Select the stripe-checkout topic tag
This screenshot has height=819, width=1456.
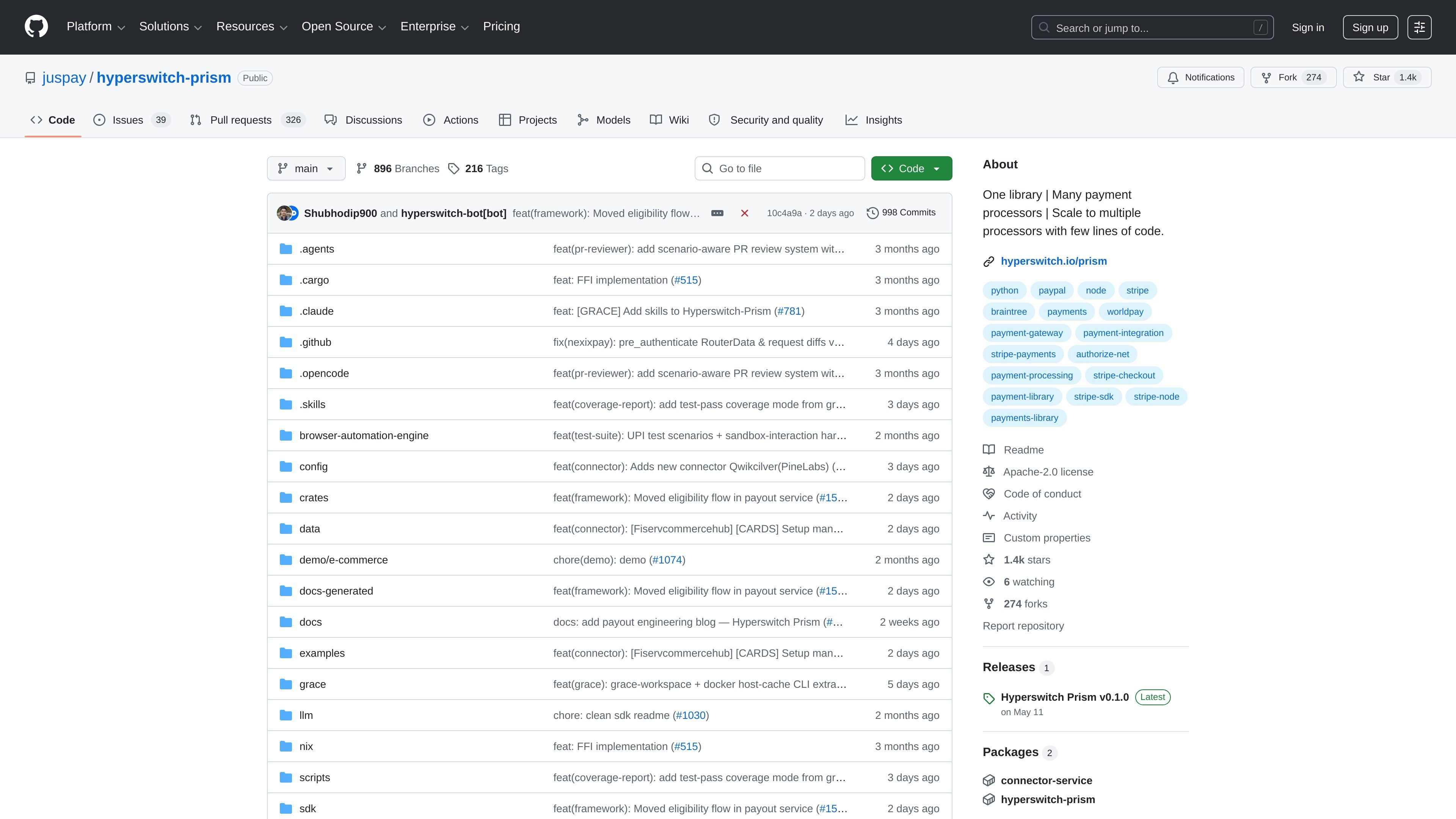(1123, 375)
